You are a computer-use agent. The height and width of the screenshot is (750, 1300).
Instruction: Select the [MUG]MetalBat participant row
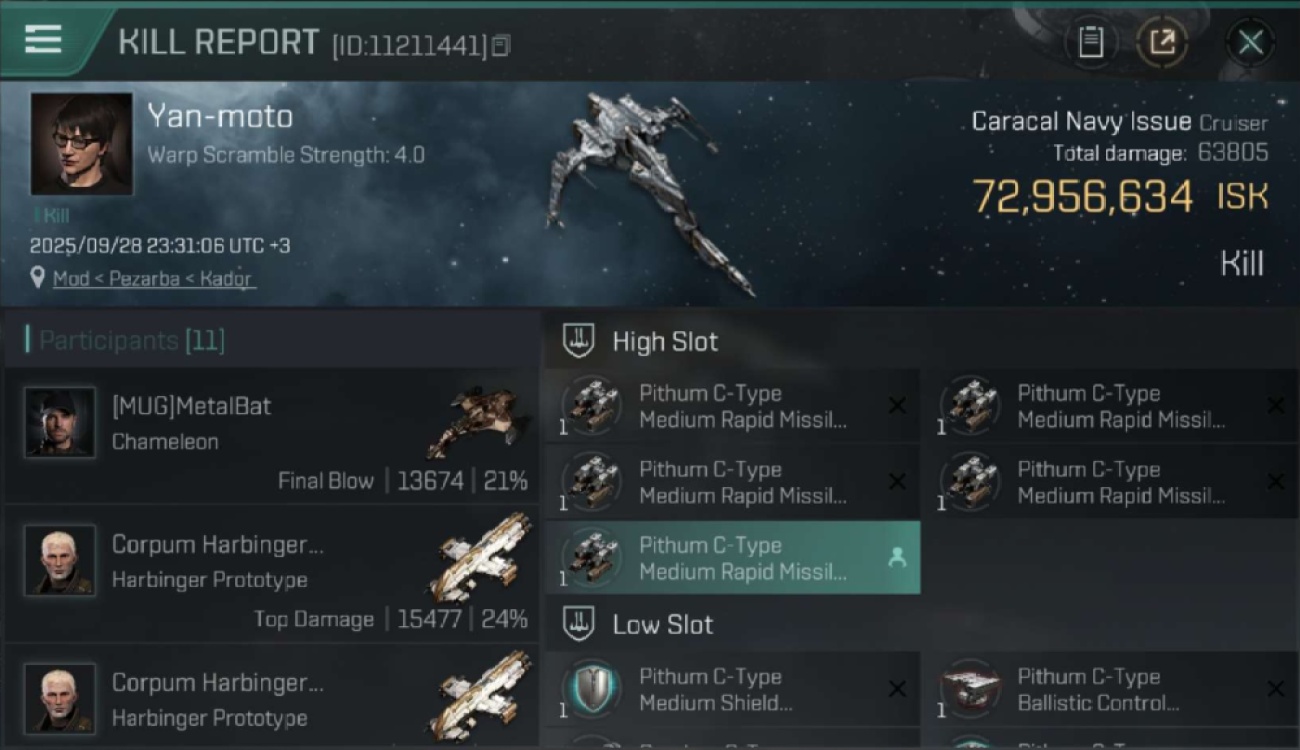coord(270,436)
